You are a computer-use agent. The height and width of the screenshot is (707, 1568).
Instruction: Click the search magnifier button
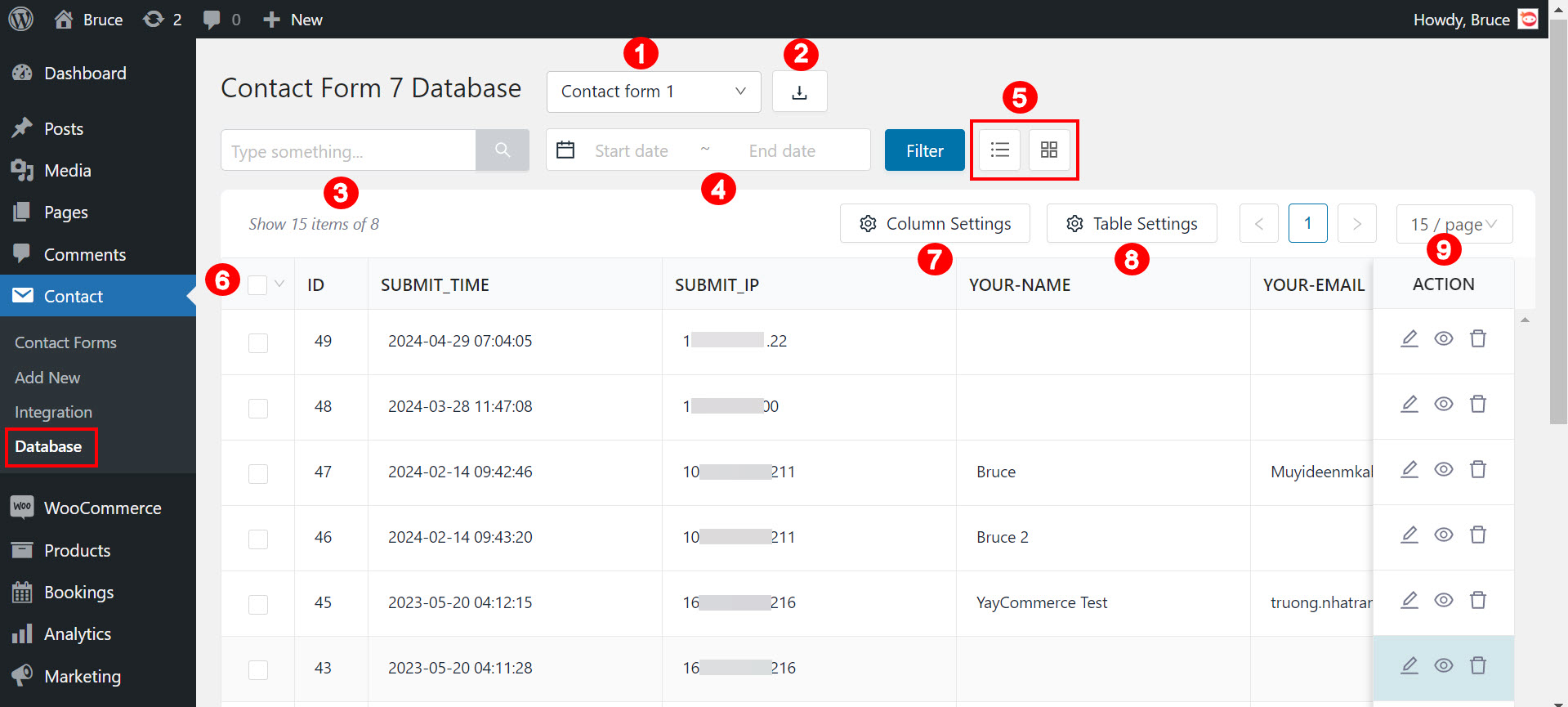point(502,150)
